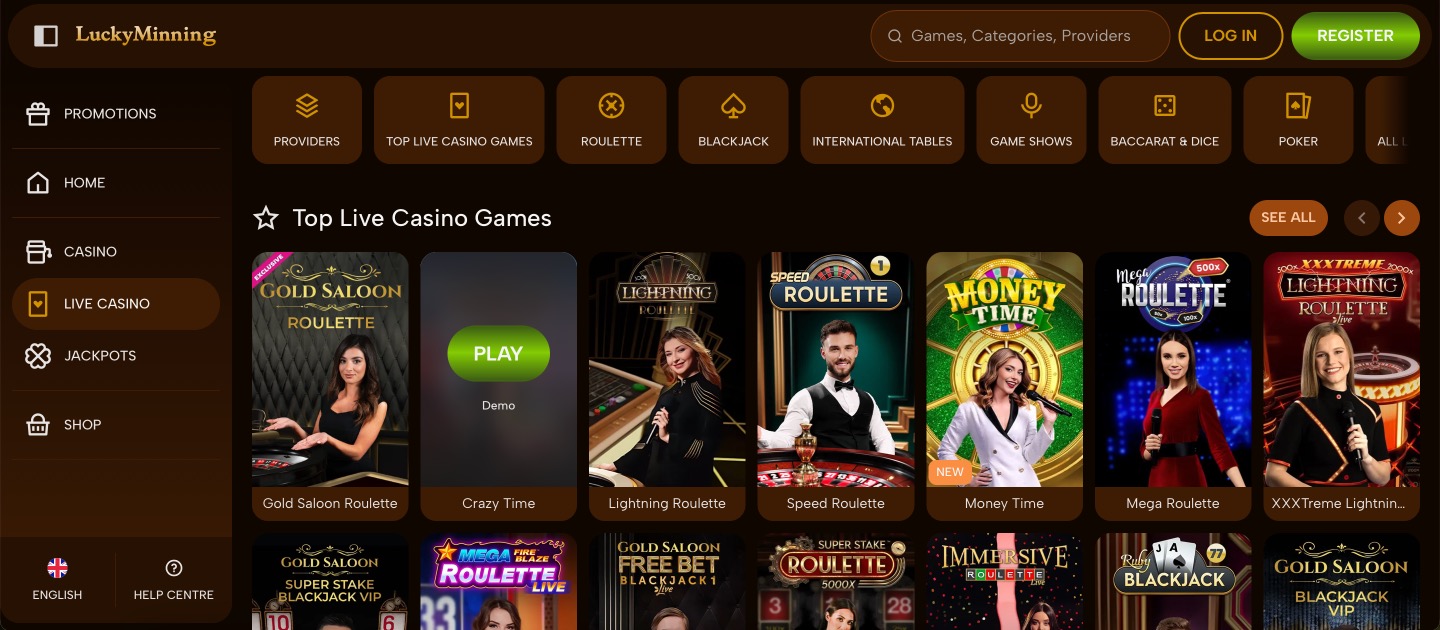Open the Jackpots clover icon
The width and height of the screenshot is (1440, 630).
point(38,355)
